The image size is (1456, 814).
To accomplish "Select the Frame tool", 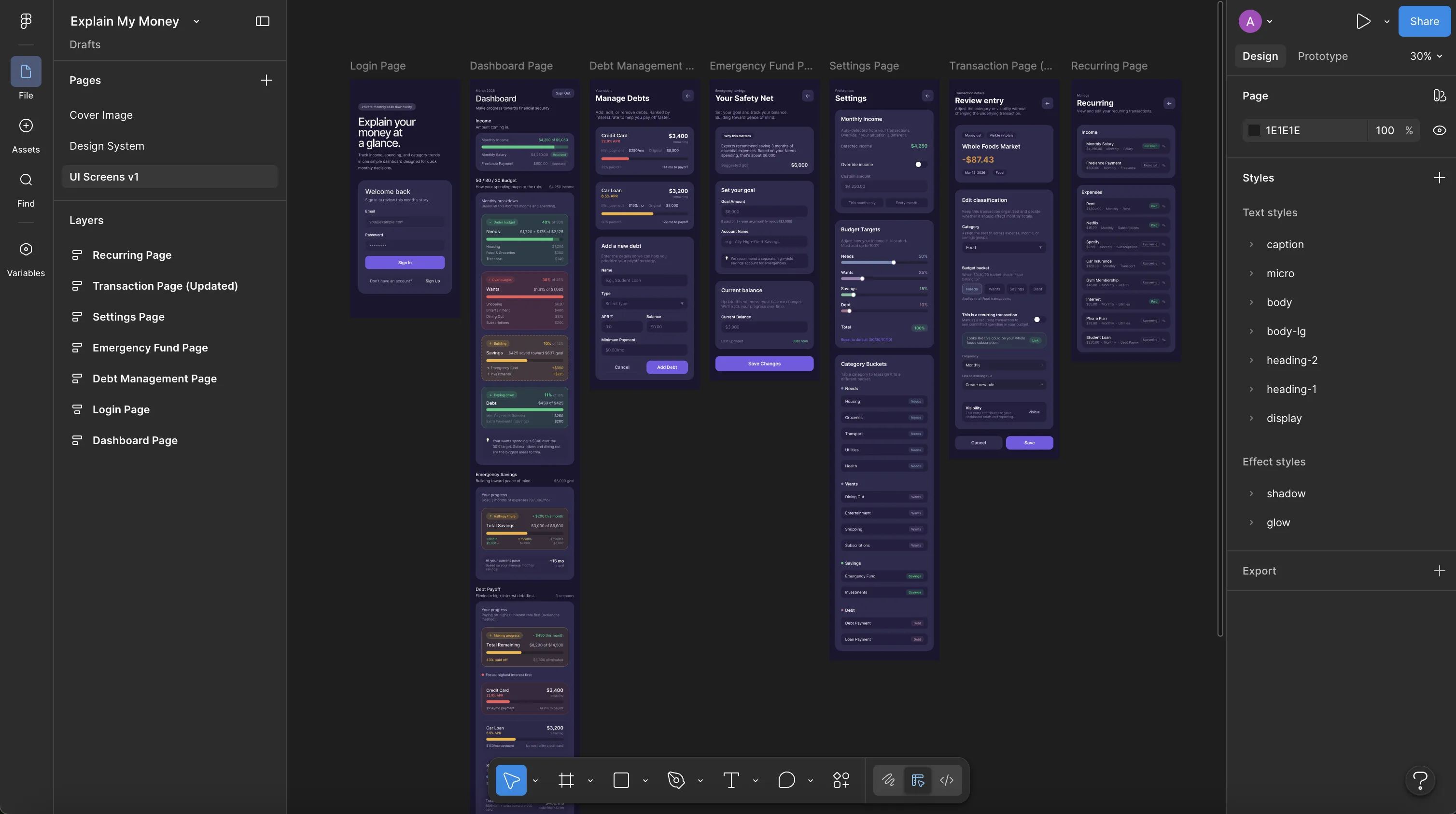I will [x=567, y=780].
